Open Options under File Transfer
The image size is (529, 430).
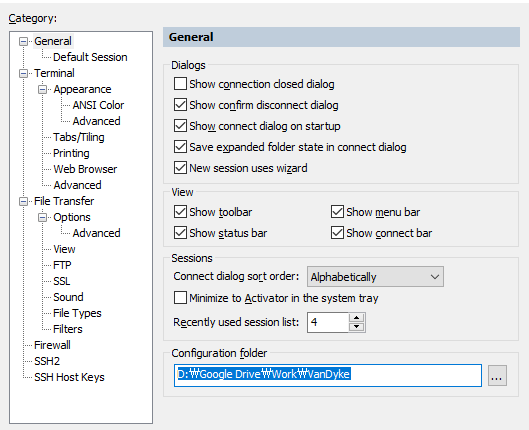point(72,217)
